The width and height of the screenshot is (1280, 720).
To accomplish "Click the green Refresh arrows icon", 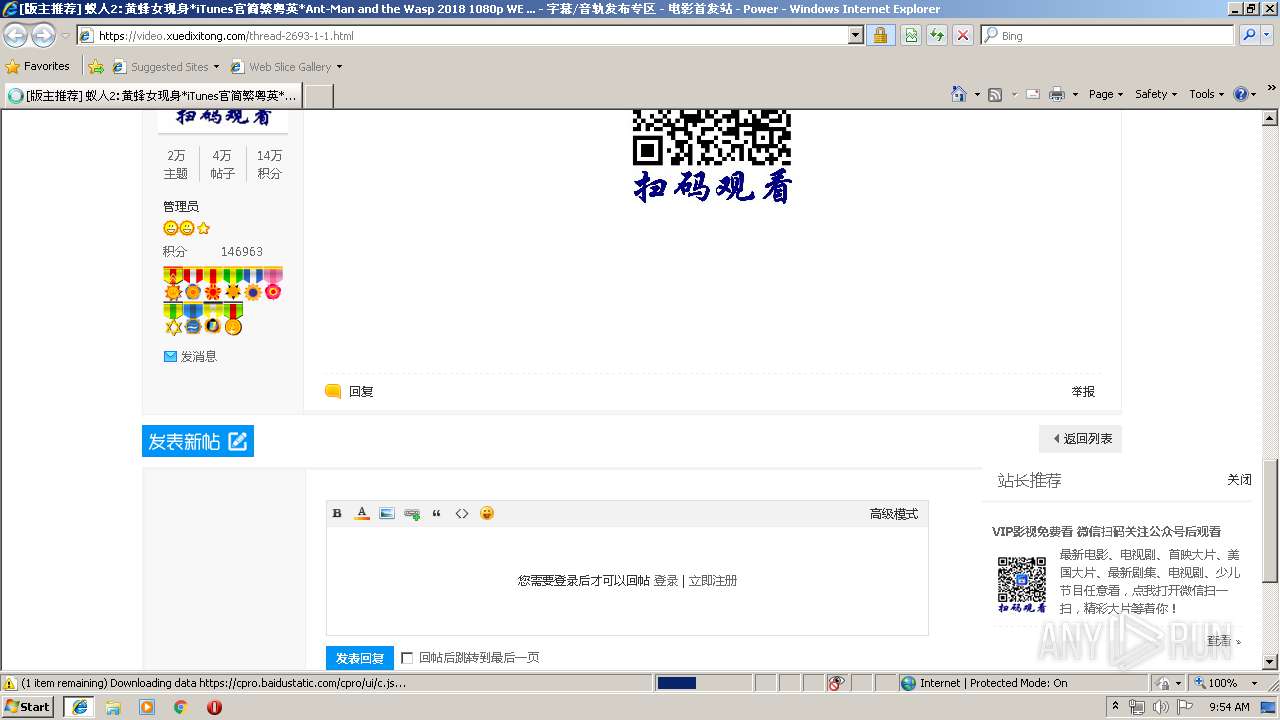I will pyautogui.click(x=937, y=35).
